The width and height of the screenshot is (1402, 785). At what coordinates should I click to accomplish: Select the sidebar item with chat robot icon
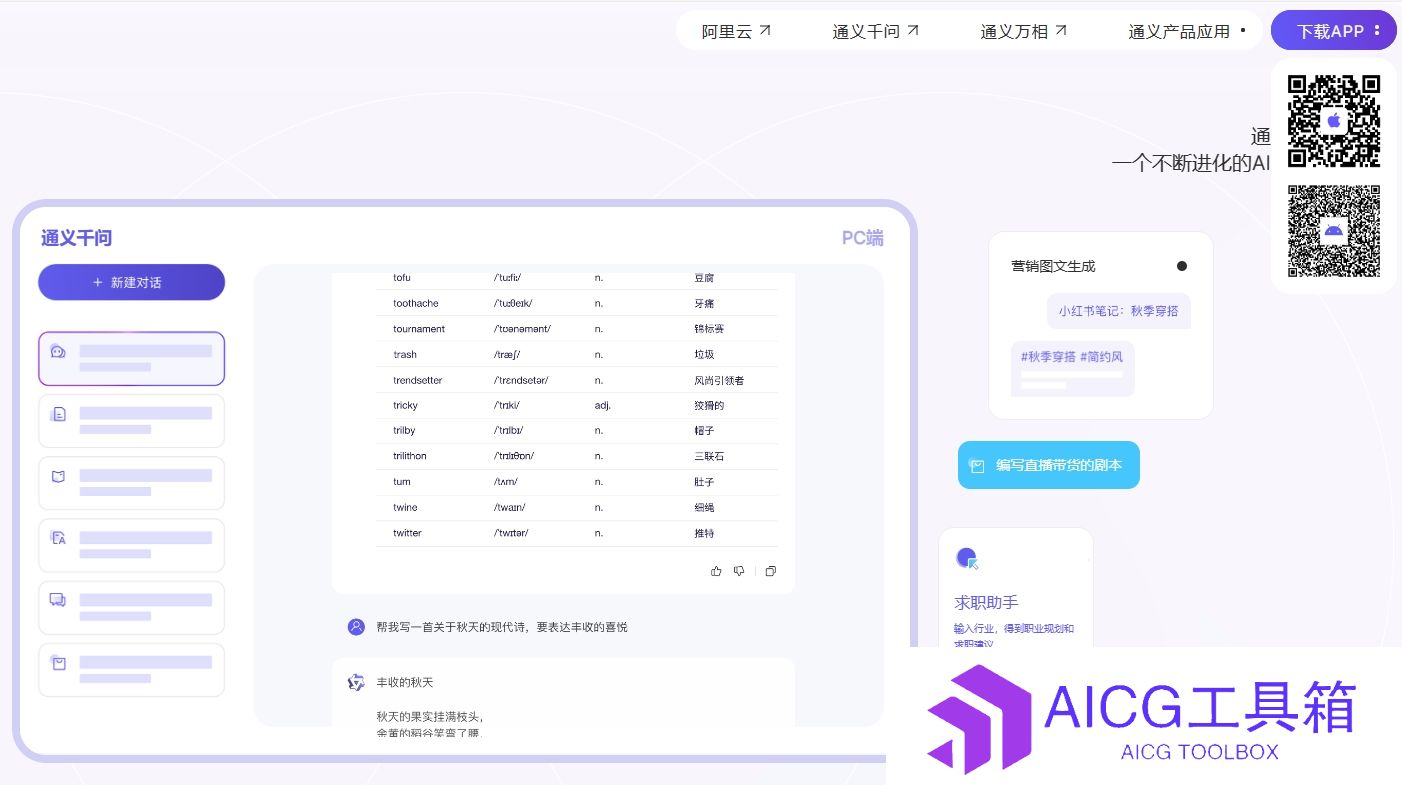pos(131,358)
